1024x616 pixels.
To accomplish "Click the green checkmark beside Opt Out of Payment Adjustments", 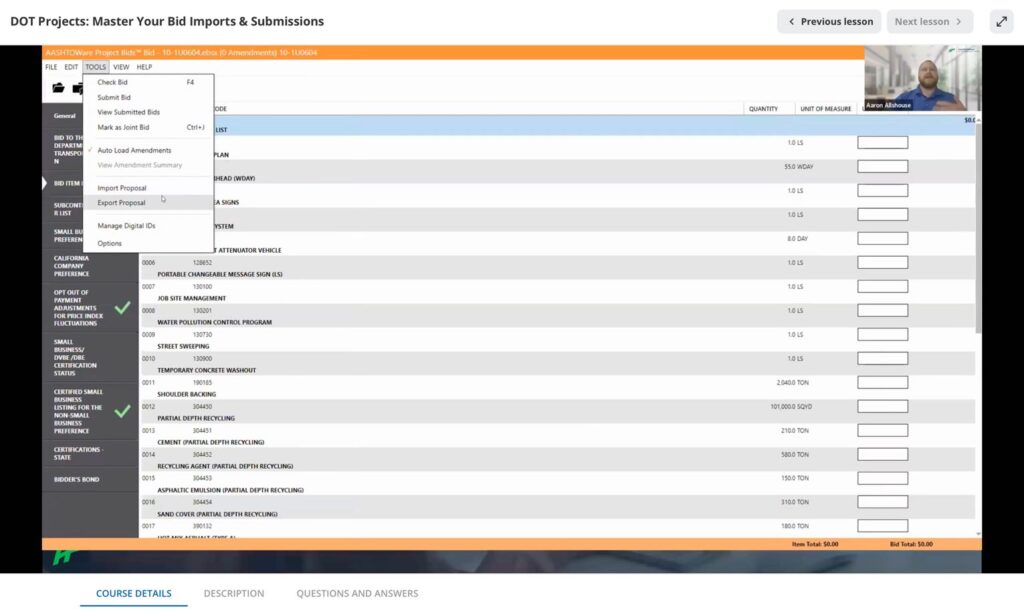I will click(122, 307).
